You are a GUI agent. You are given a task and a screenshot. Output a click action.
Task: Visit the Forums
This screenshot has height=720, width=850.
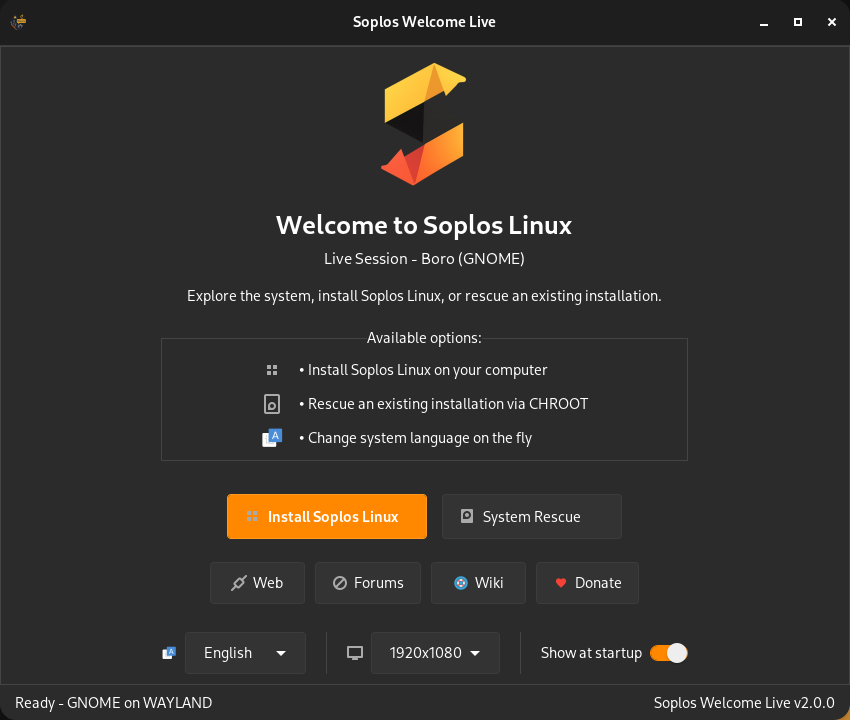367,583
